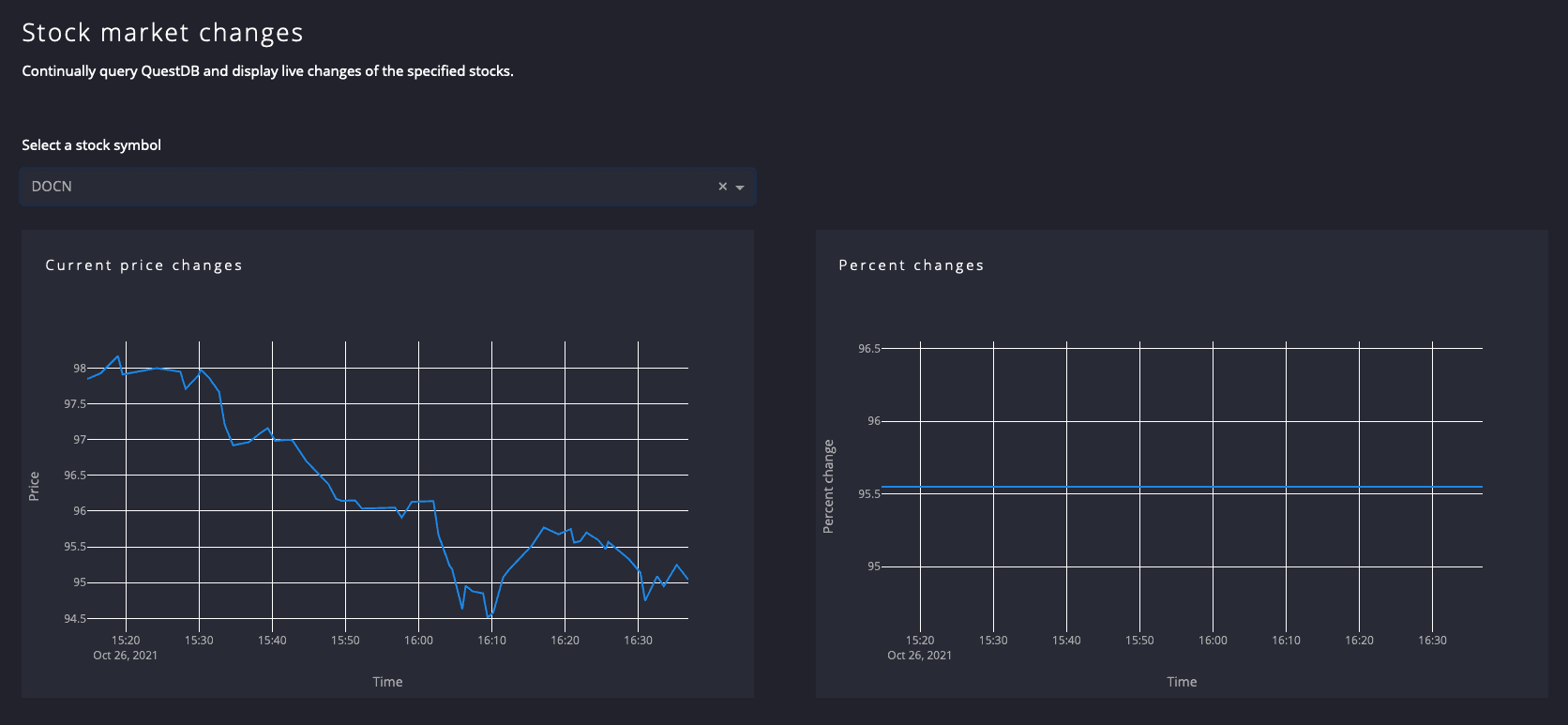Click the 'Stock market changes' page heading

click(162, 33)
